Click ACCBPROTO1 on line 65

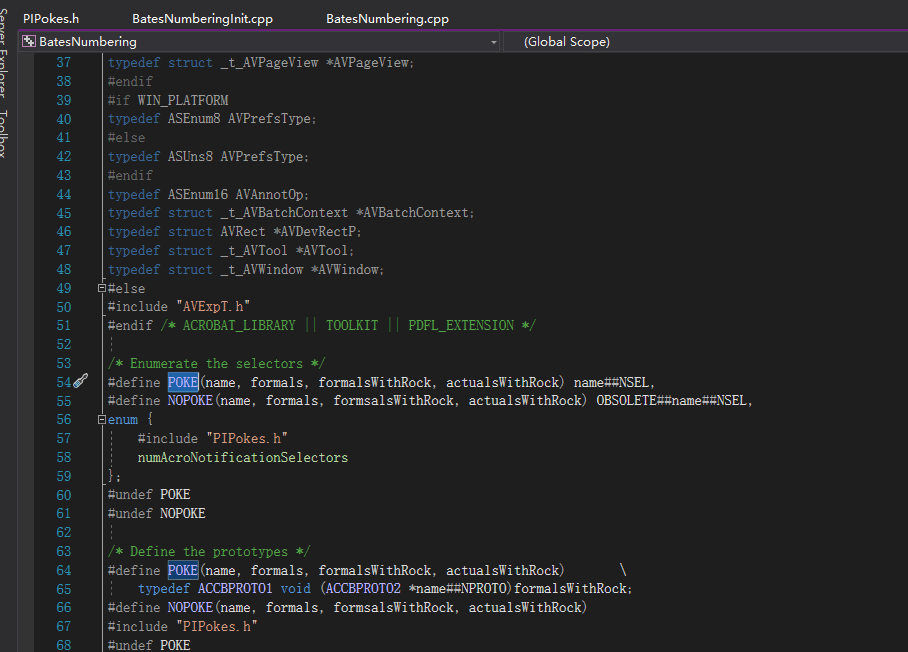[x=235, y=589]
